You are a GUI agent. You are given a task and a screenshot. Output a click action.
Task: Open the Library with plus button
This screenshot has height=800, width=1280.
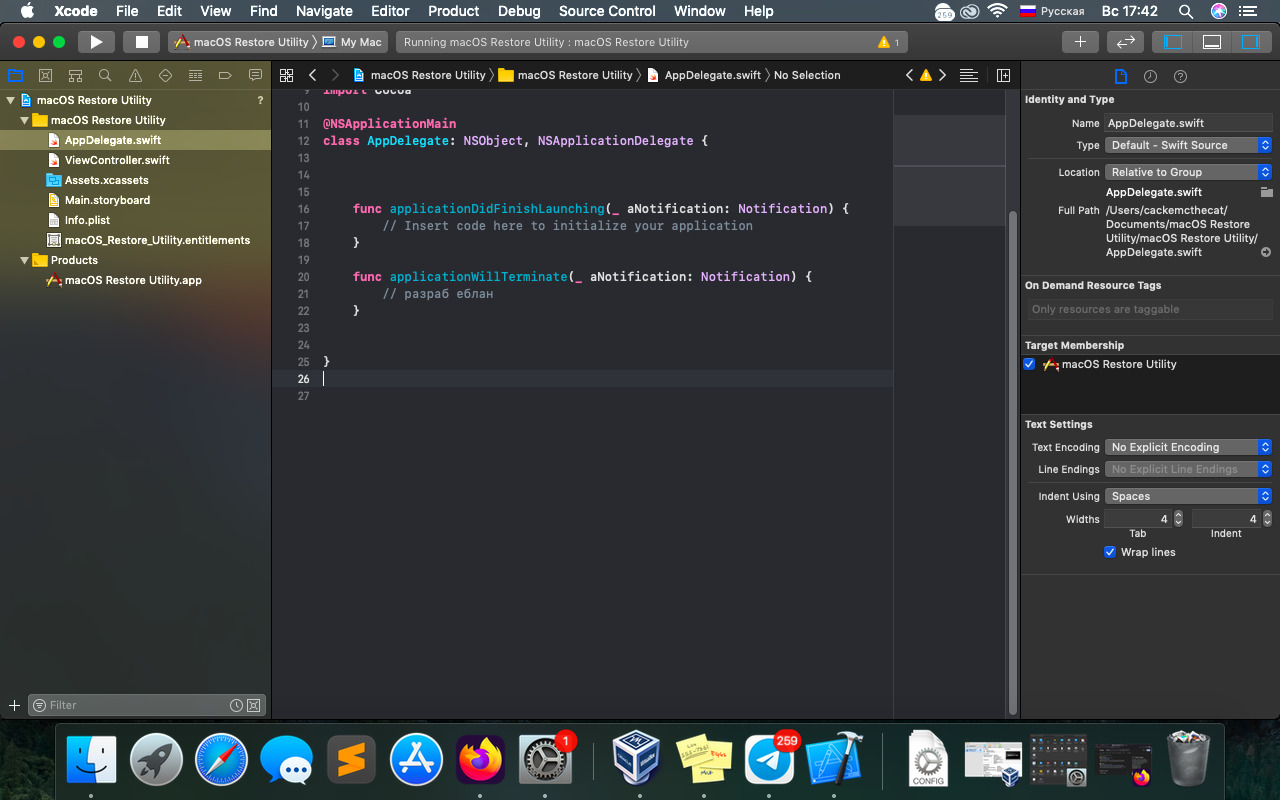(x=1079, y=42)
